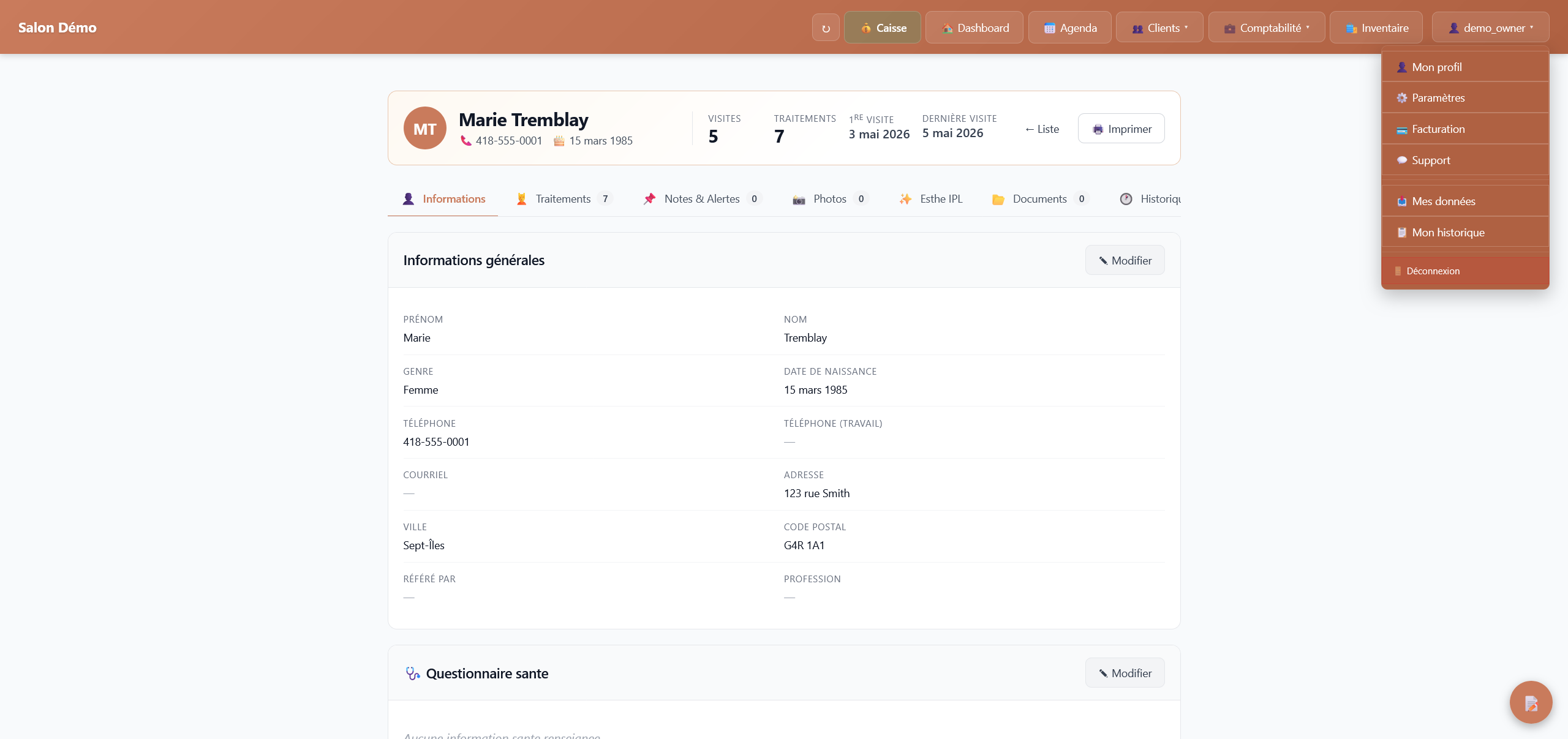
Task: Select Mon profil from user menu
Action: [x=1465, y=67]
